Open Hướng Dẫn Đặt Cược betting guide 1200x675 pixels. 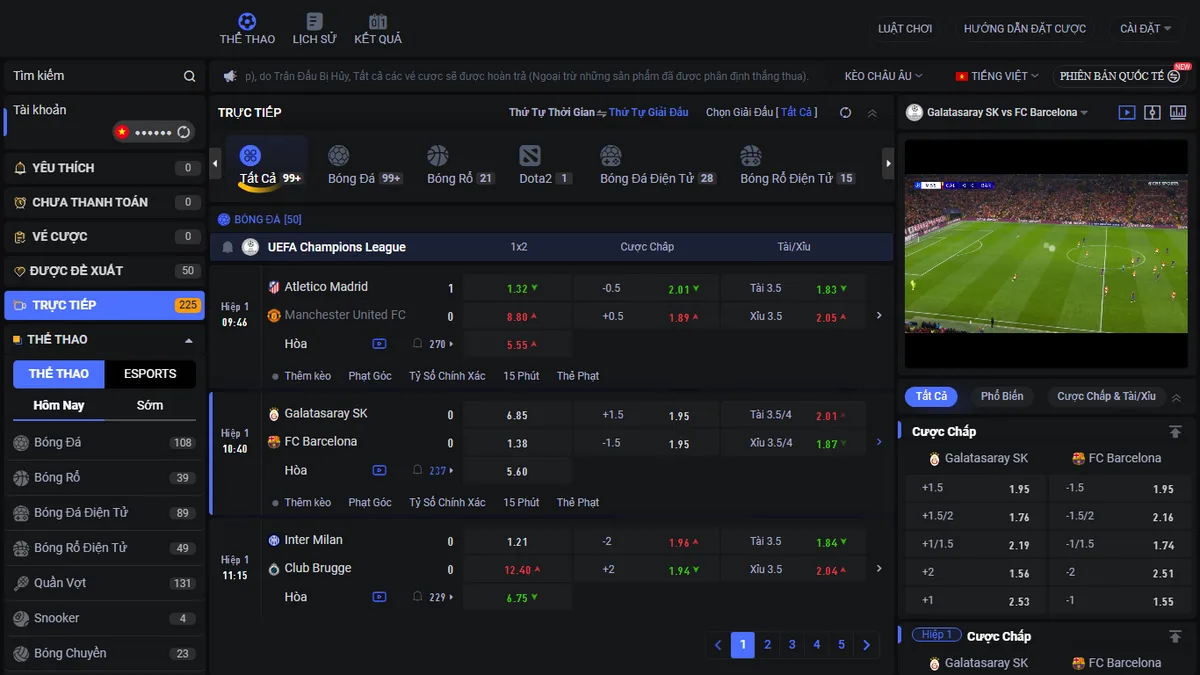(1025, 29)
